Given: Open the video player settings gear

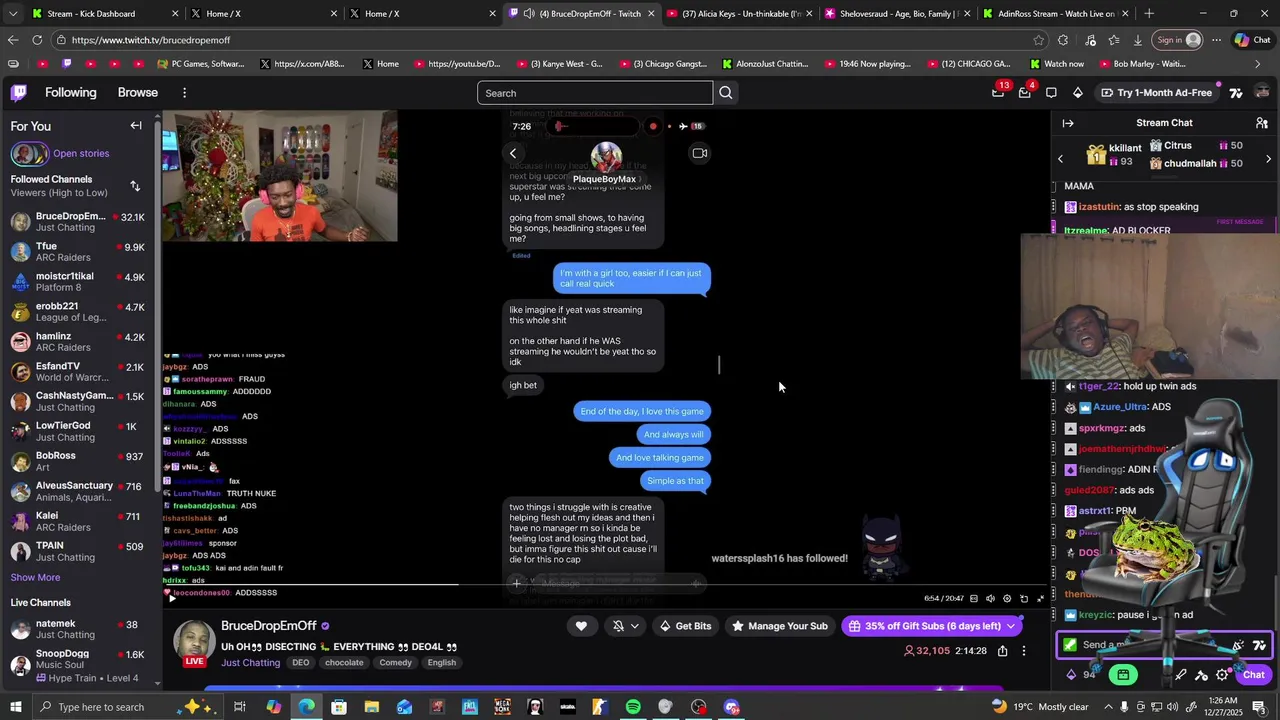Looking at the screenshot, I should pos(1007,599).
